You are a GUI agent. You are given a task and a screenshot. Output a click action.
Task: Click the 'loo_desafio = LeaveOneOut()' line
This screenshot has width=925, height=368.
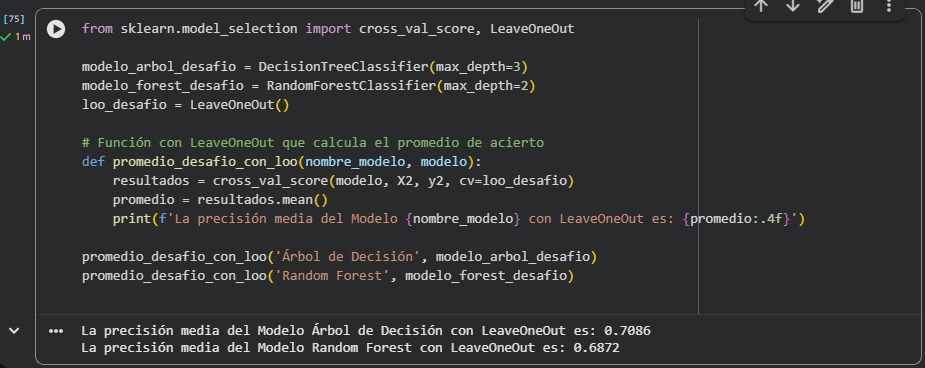tap(186, 105)
